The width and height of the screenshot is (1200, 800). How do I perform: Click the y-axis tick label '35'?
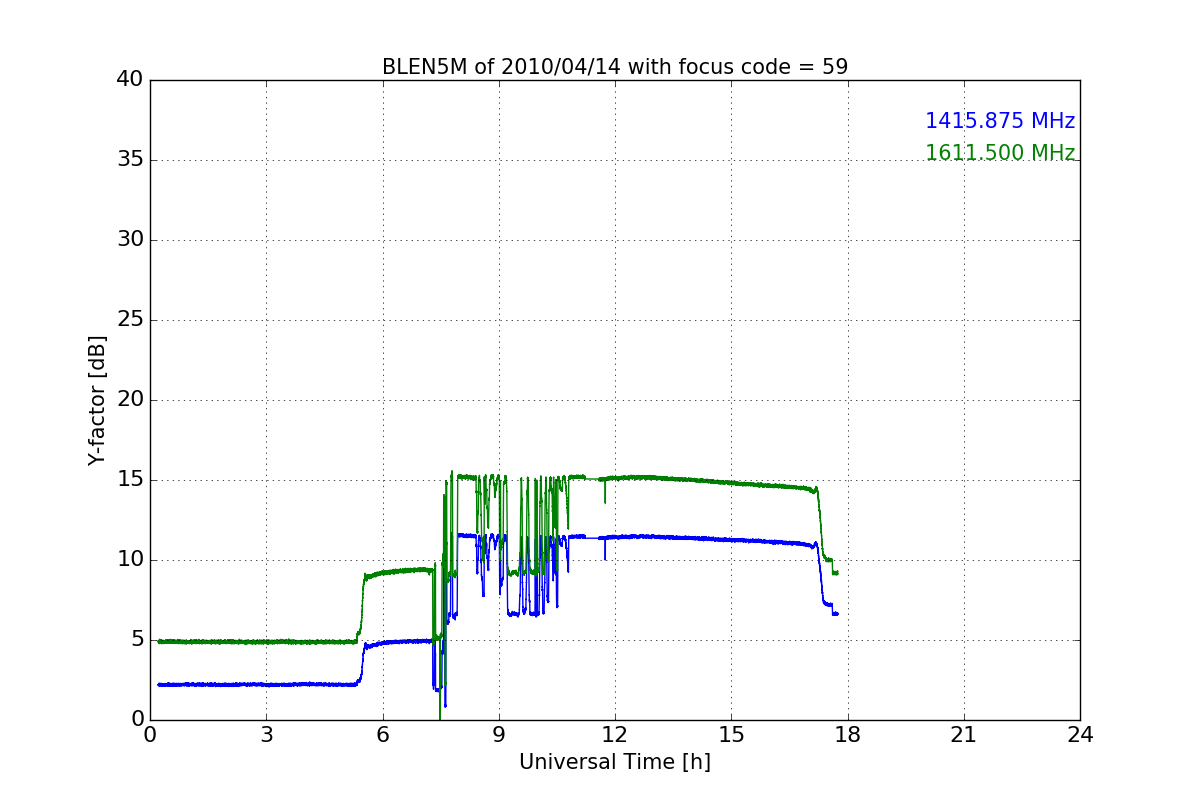point(130,160)
